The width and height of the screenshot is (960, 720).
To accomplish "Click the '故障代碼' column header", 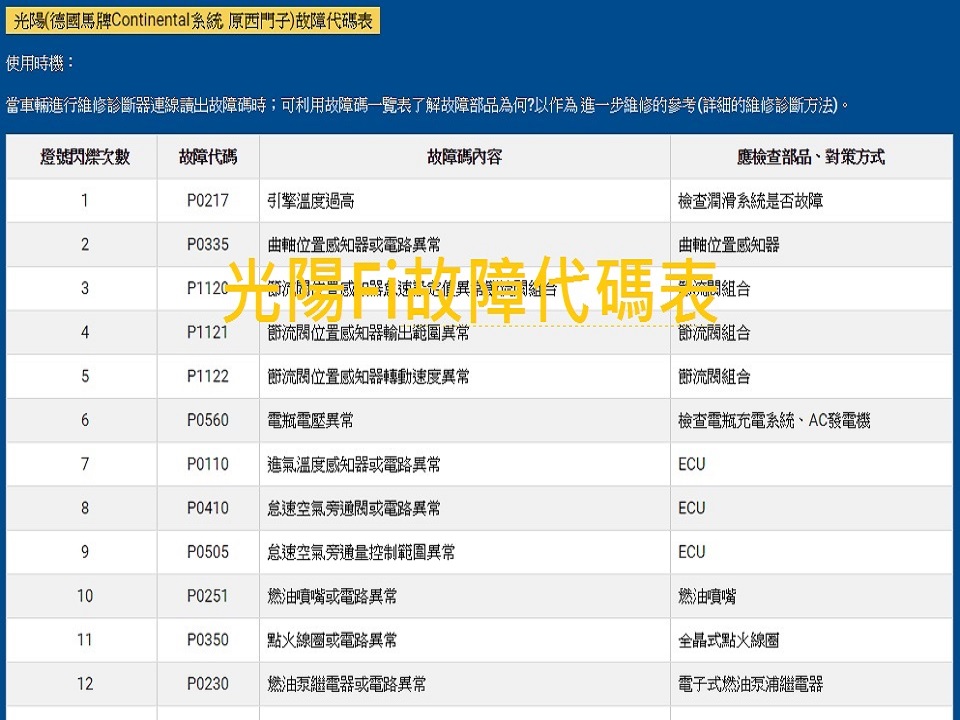I will (208, 157).
